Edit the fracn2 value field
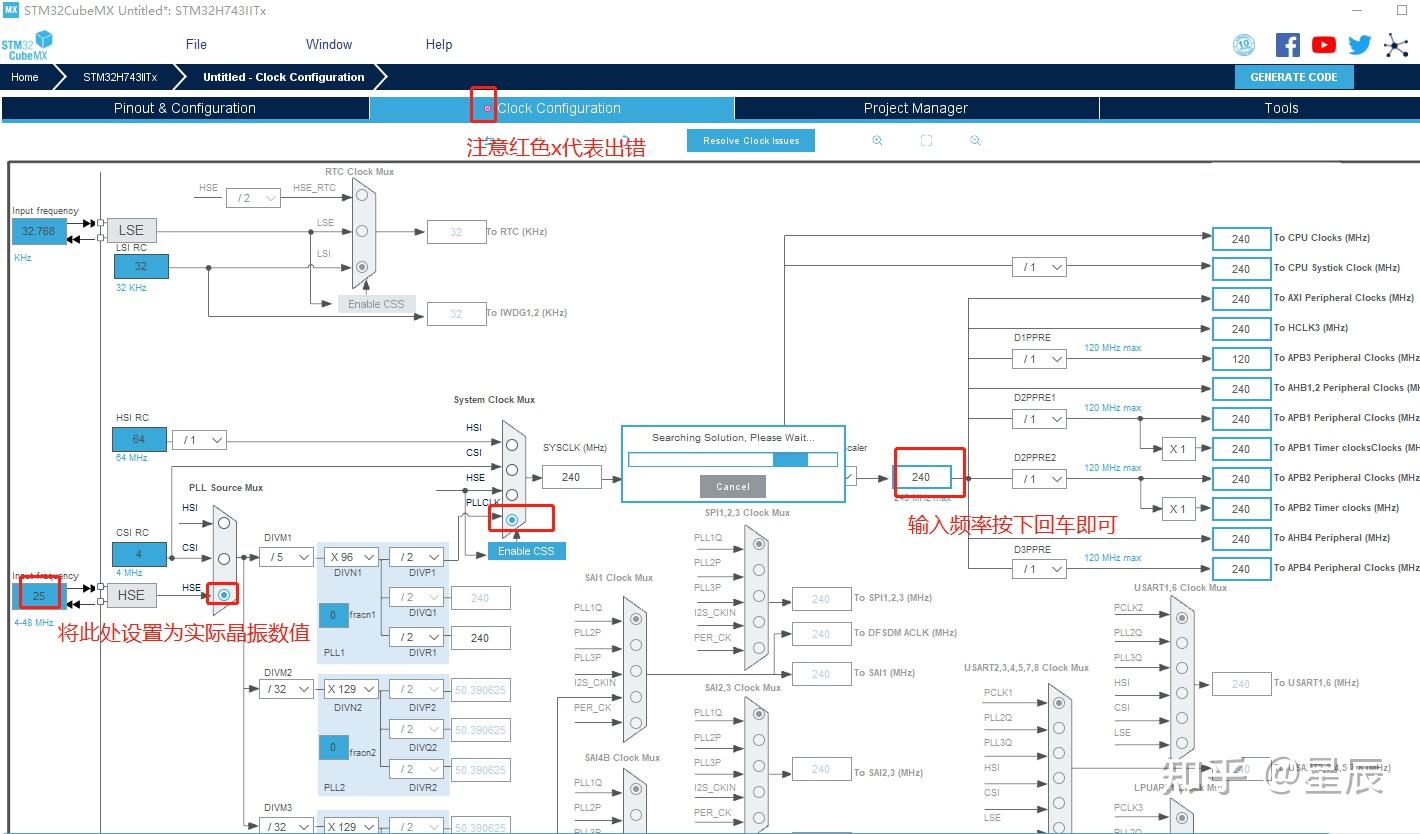Image resolution: width=1420 pixels, height=834 pixels. [x=333, y=747]
